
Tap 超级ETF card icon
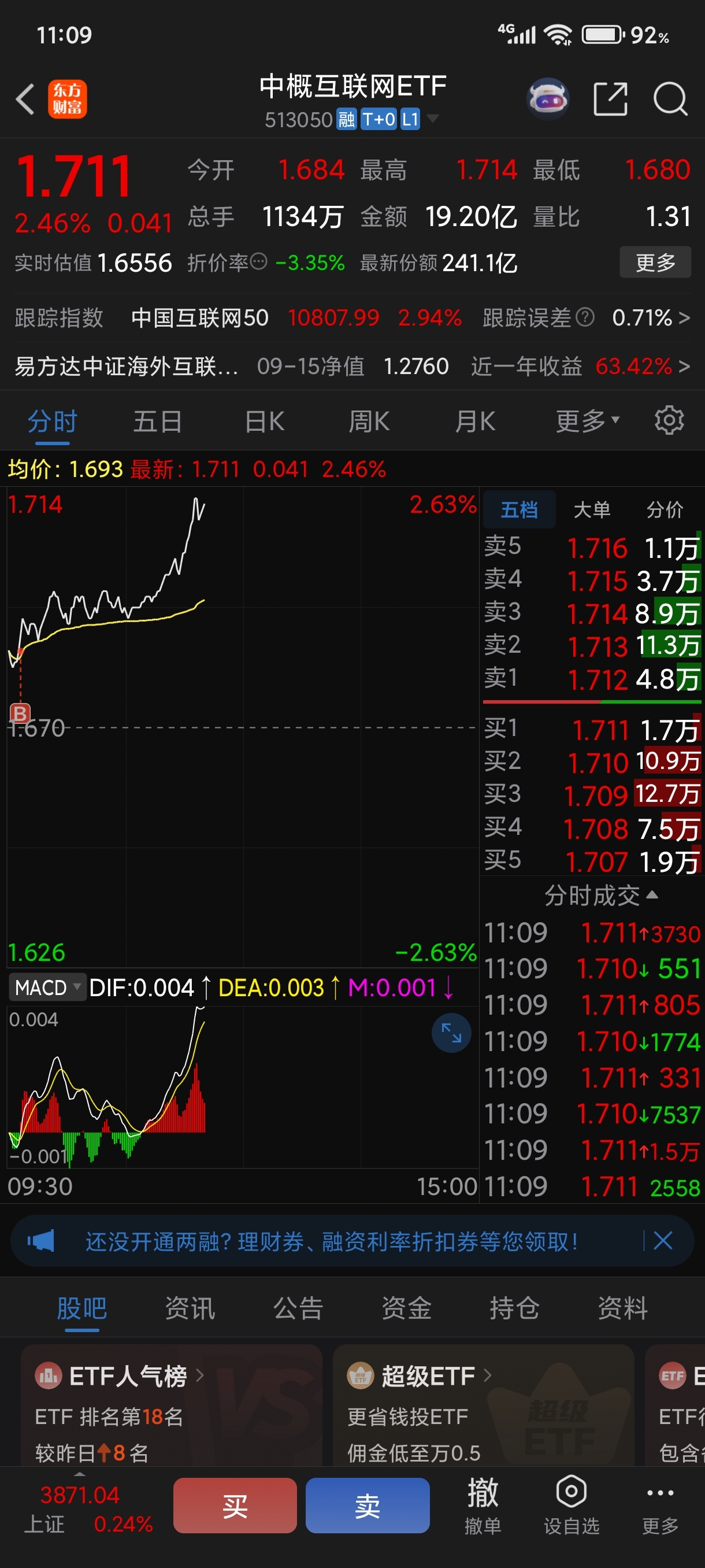(360, 1375)
